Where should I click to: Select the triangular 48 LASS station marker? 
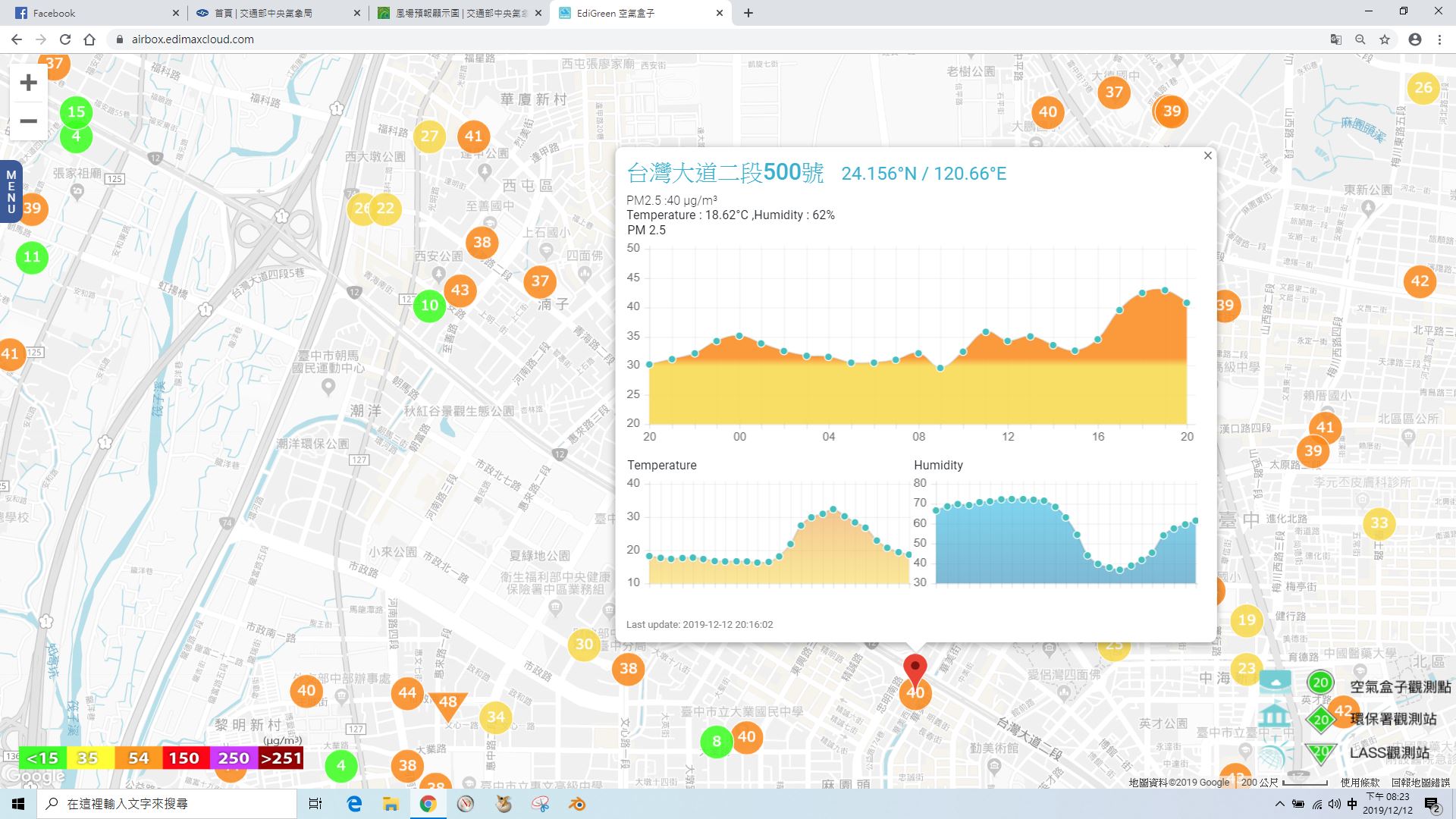click(448, 704)
